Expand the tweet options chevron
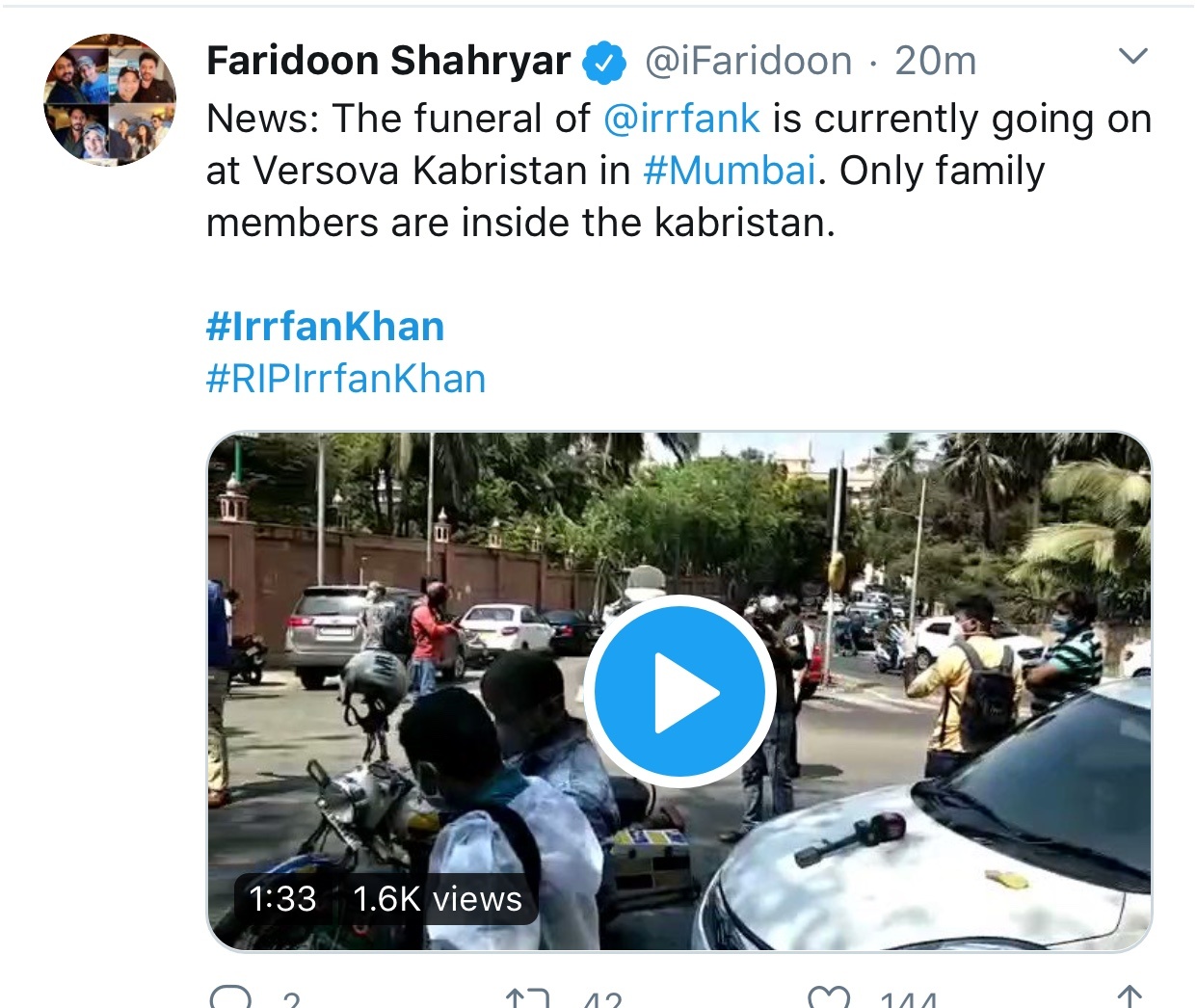Viewport: 1197px width, 1008px height. tap(1133, 56)
